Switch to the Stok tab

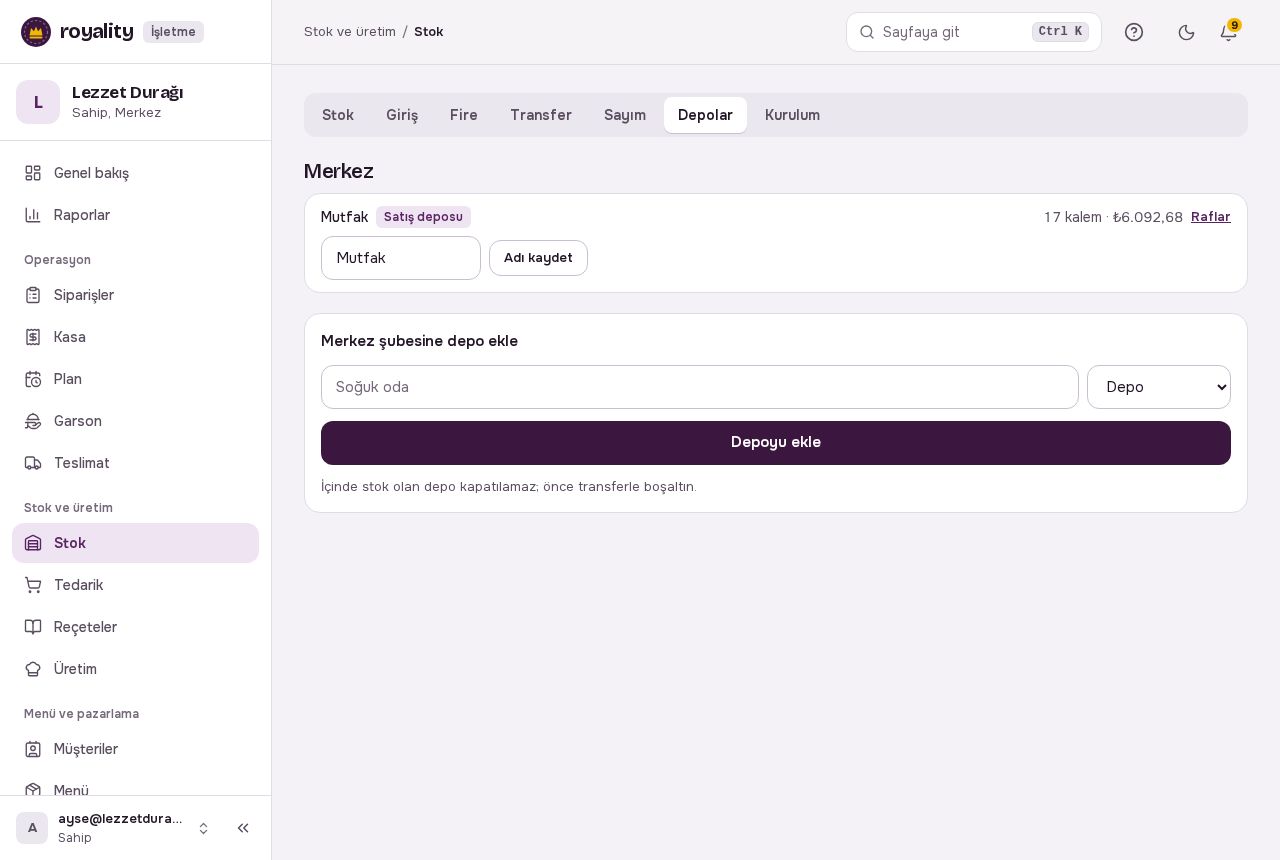click(338, 115)
